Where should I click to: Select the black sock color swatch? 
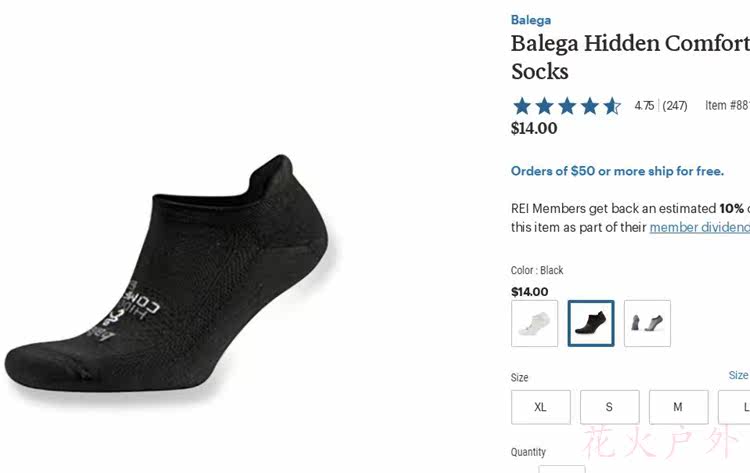(591, 323)
